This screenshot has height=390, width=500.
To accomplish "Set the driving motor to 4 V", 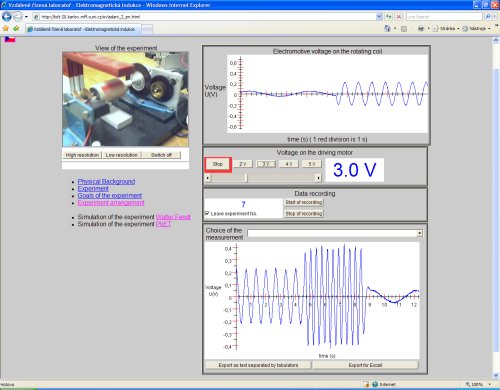I will click(x=289, y=164).
